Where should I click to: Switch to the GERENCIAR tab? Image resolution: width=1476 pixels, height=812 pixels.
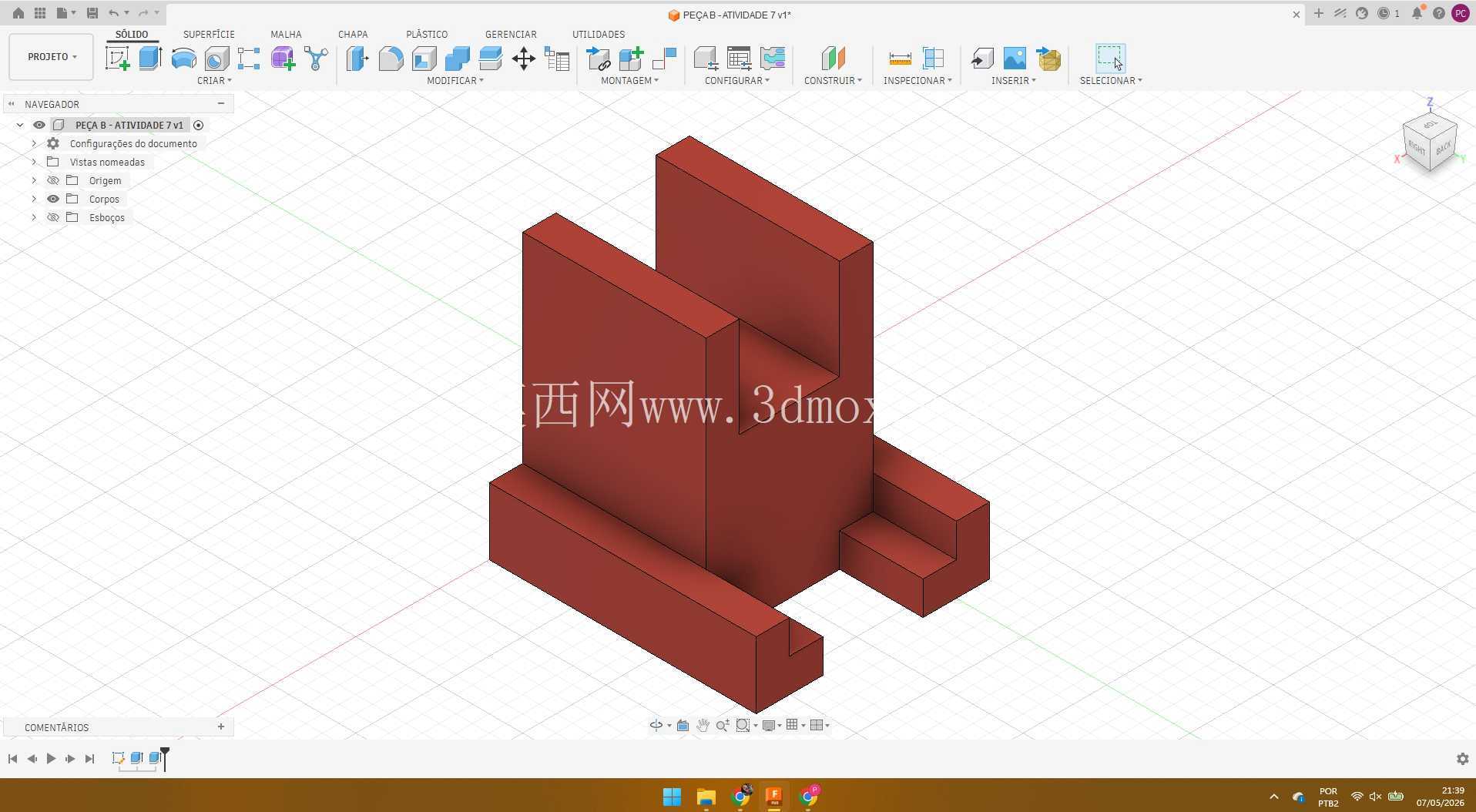511,34
